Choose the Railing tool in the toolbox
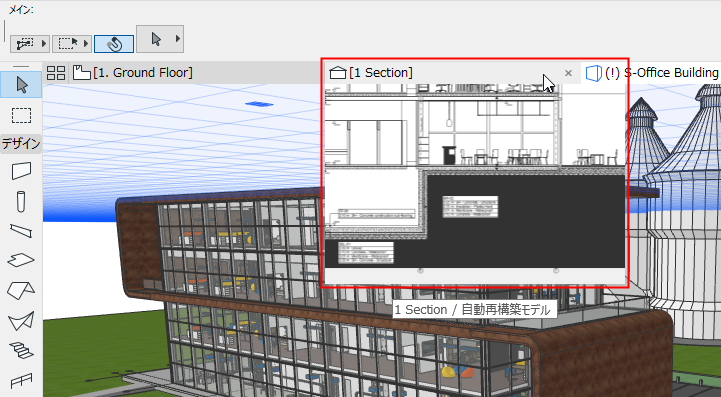The width and height of the screenshot is (721, 397). click(21, 381)
